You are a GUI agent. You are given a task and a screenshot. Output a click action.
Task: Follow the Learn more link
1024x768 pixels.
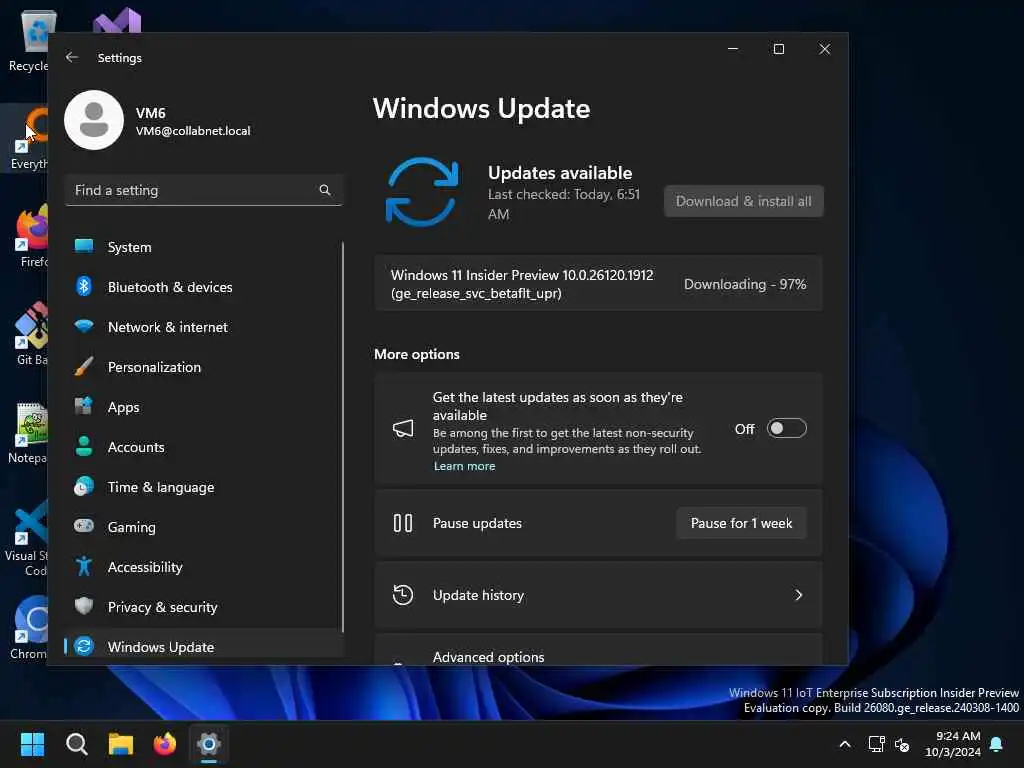(464, 466)
